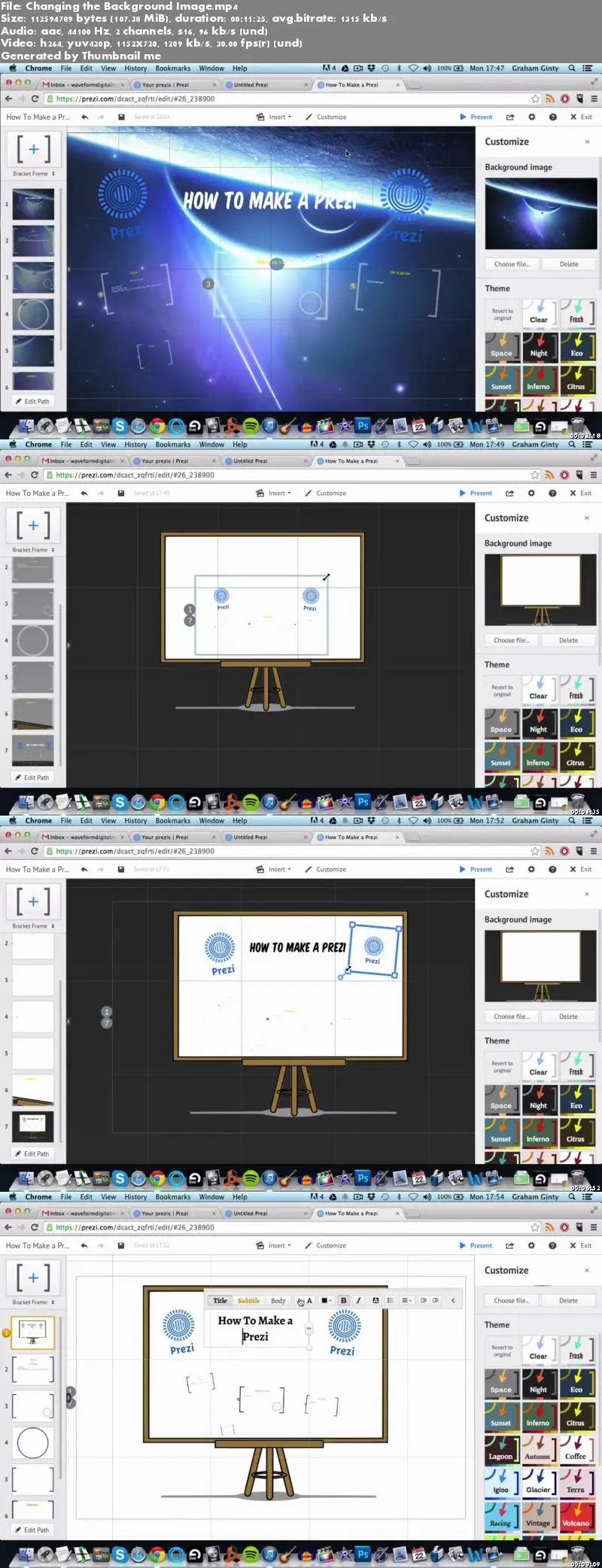
Task: Click the share icon in the 17:47 frame
Action: pyautogui.click(x=510, y=117)
